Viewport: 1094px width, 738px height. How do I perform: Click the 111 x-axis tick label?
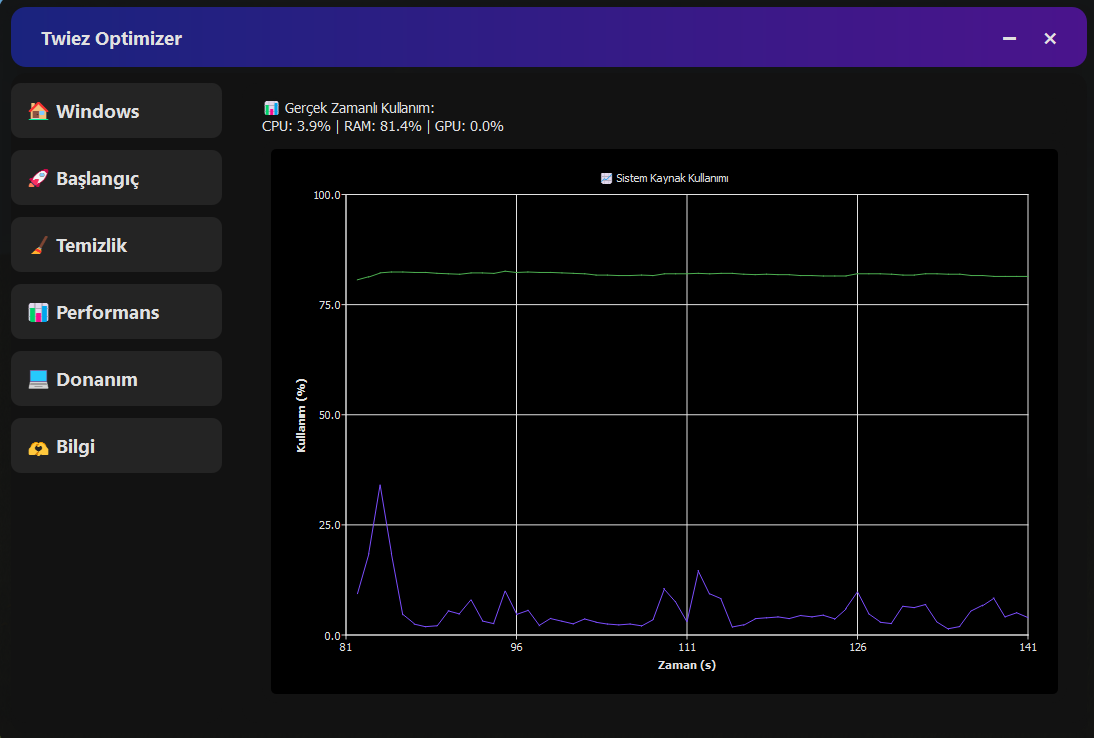(687, 647)
